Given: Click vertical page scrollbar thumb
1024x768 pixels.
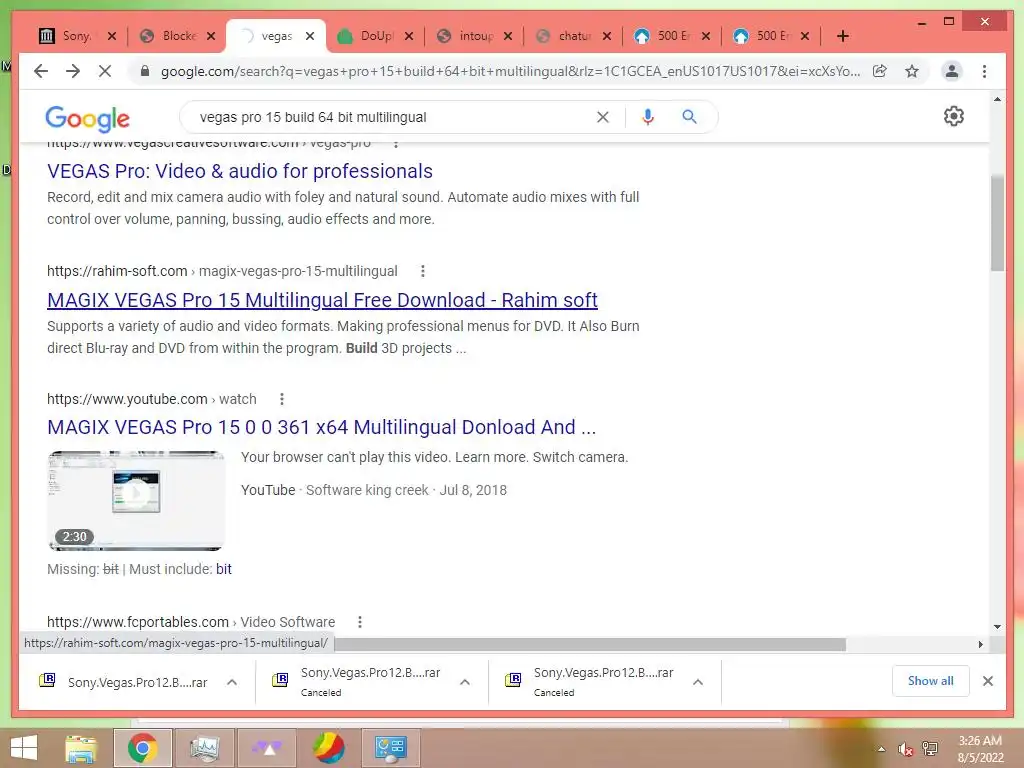Looking at the screenshot, I should [x=997, y=222].
